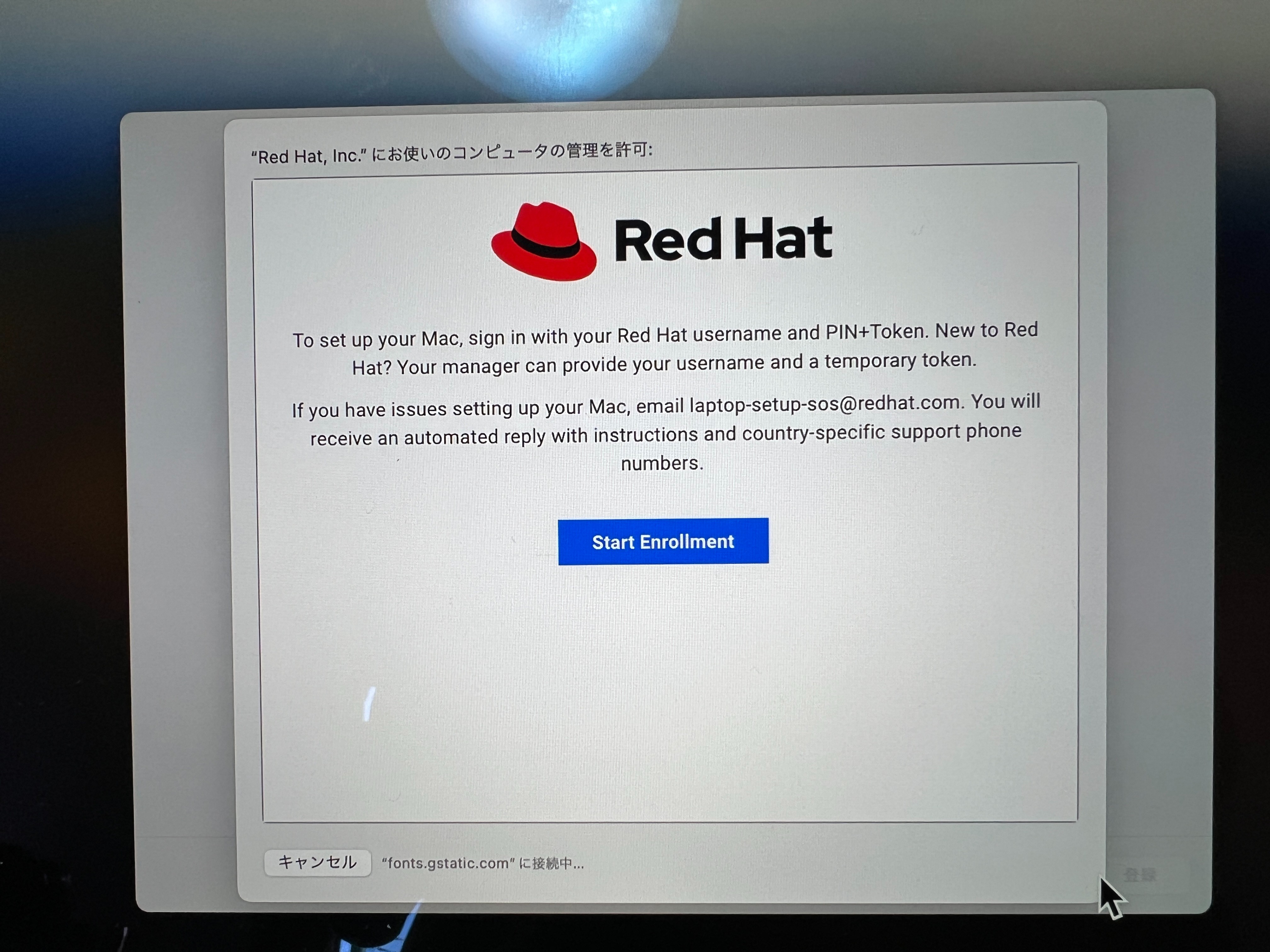This screenshot has width=1270, height=952.
Task: Click the empty web area below Start Enrollment
Action: pyautogui.click(x=666, y=688)
